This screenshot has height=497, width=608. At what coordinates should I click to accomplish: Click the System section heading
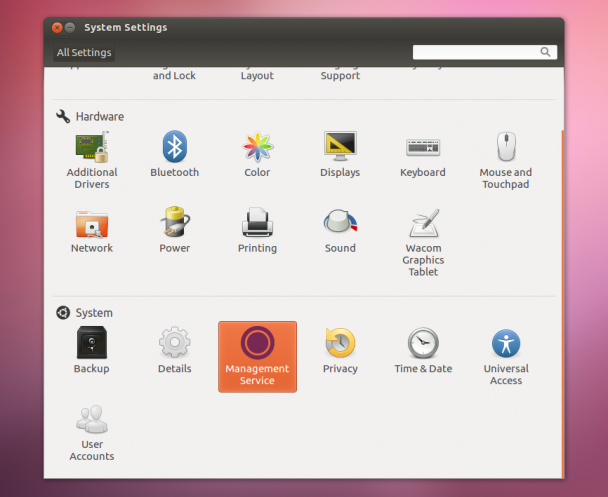[94, 313]
